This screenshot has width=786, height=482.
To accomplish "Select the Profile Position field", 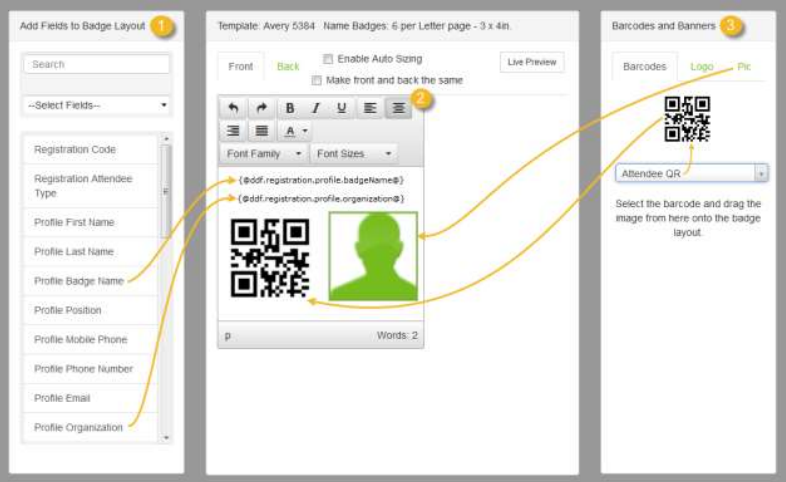I will 90,310.
